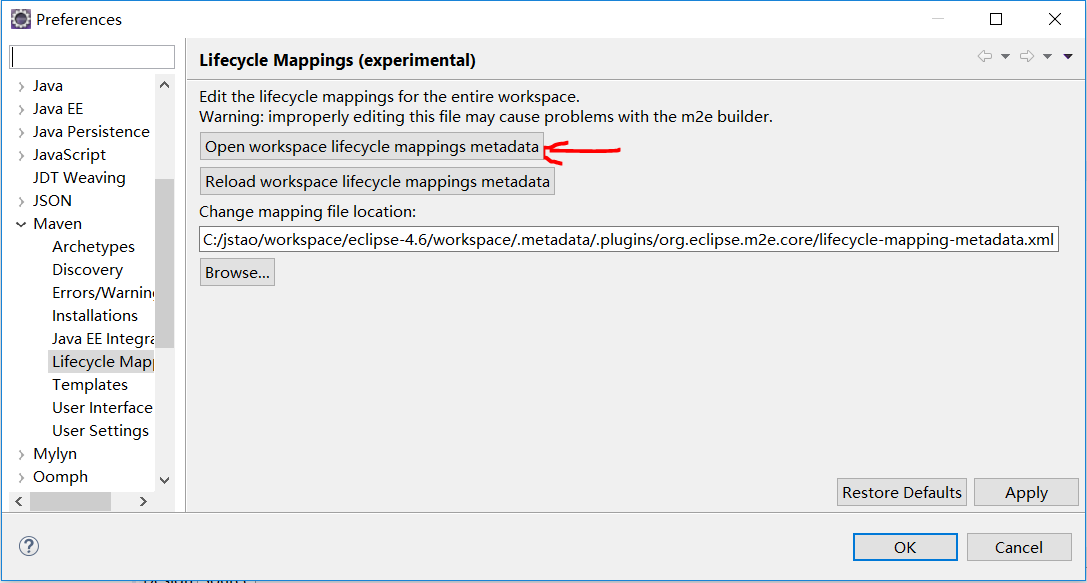1087x583 pixels.
Task: Open back history dropdown arrow
Action: [1005, 57]
